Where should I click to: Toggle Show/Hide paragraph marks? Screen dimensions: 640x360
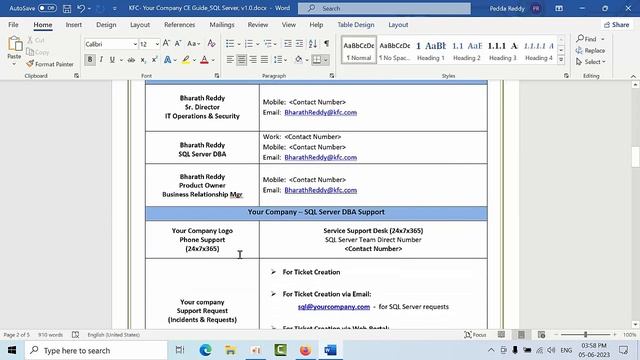click(x=327, y=44)
